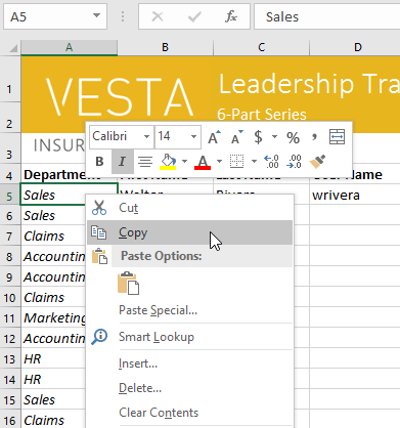Choose Copy from context menu

(190, 233)
